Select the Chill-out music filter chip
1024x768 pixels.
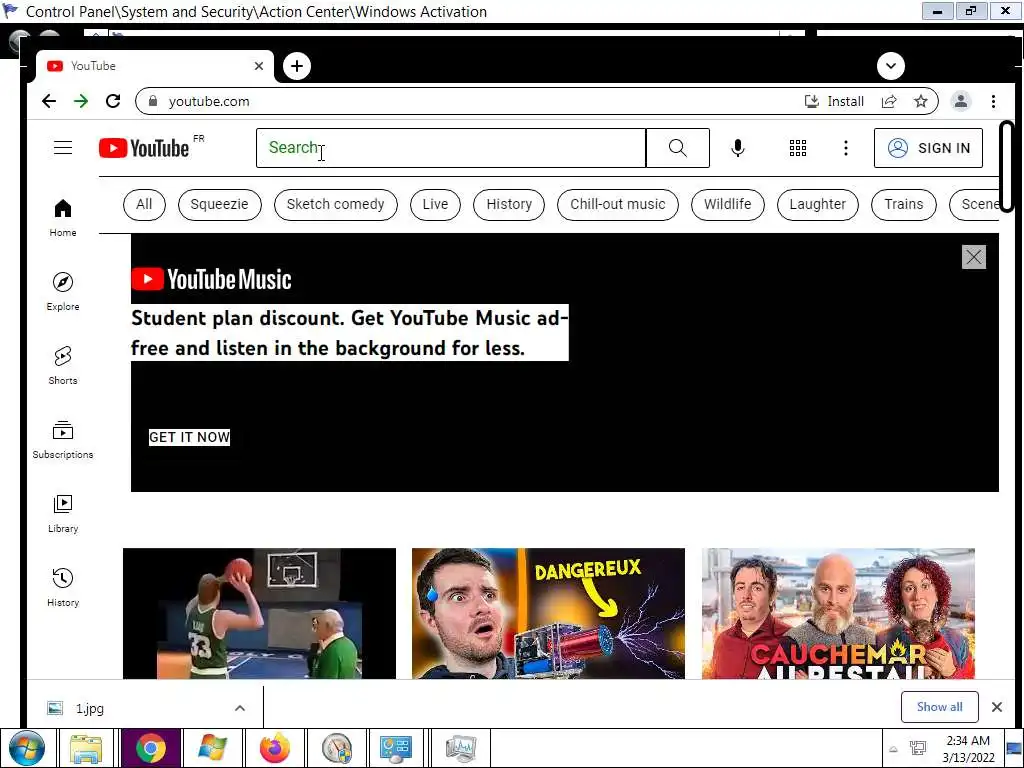click(618, 204)
